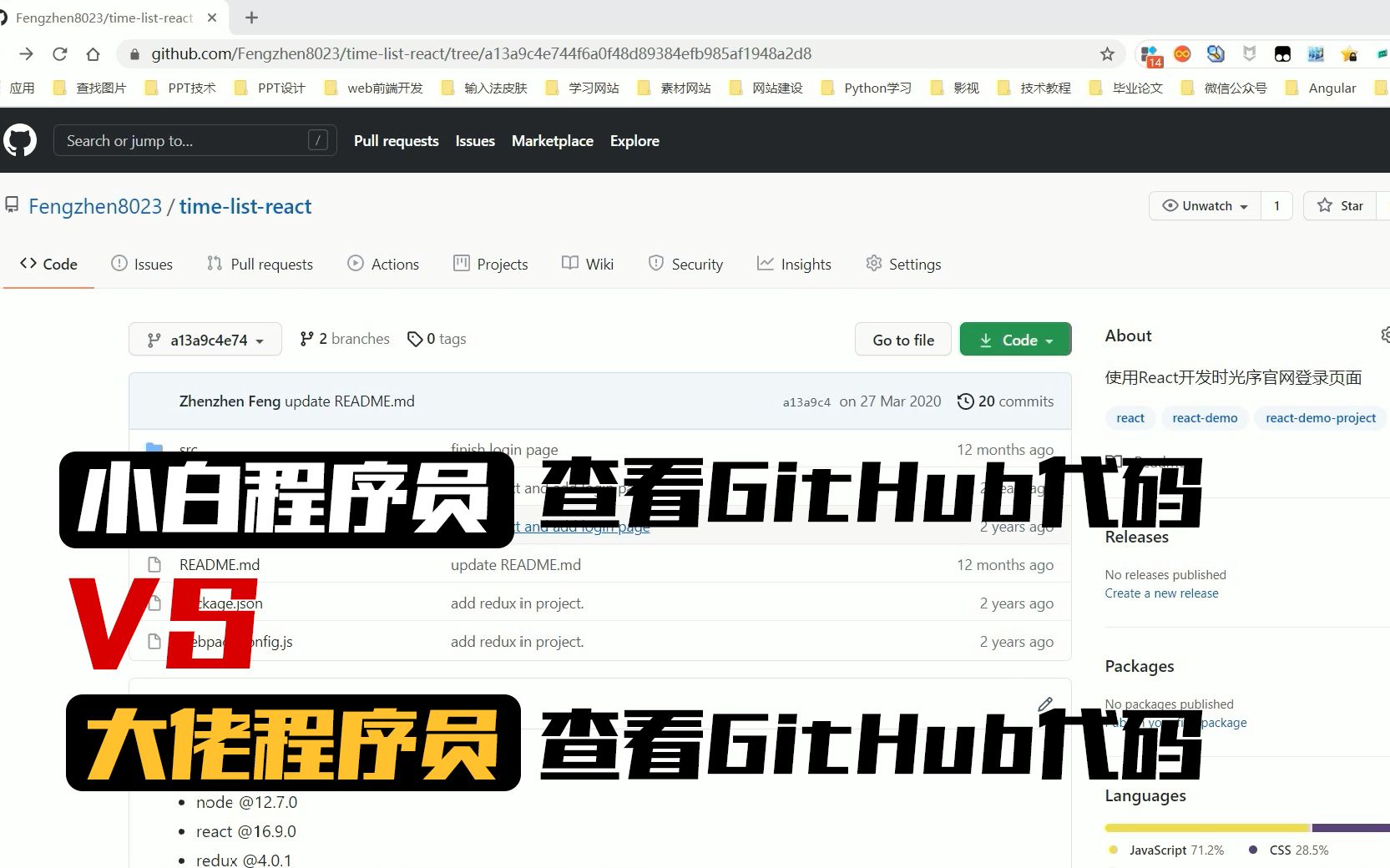Open the 毕业论文 bookmark folder
Viewport: 1390px width, 868px height.
point(1125,88)
